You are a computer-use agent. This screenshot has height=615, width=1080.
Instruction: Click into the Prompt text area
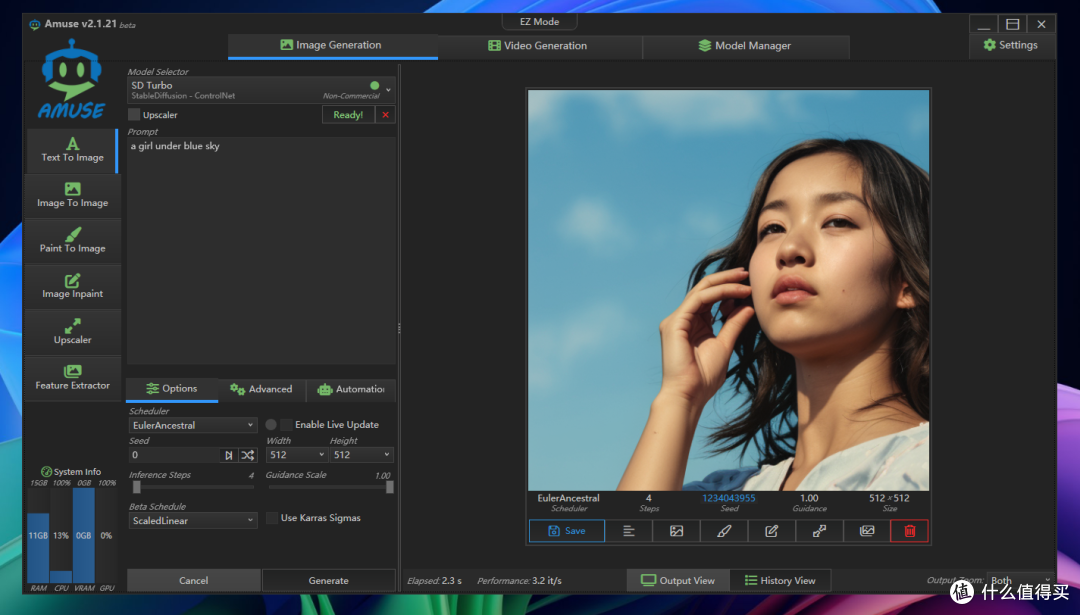click(261, 251)
